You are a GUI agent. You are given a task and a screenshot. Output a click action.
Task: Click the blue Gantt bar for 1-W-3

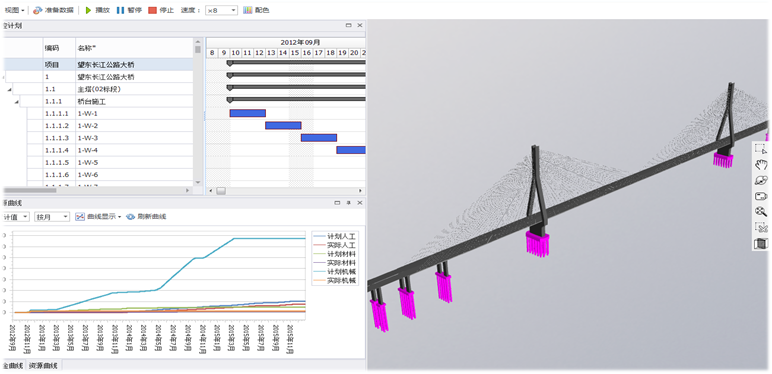319,138
